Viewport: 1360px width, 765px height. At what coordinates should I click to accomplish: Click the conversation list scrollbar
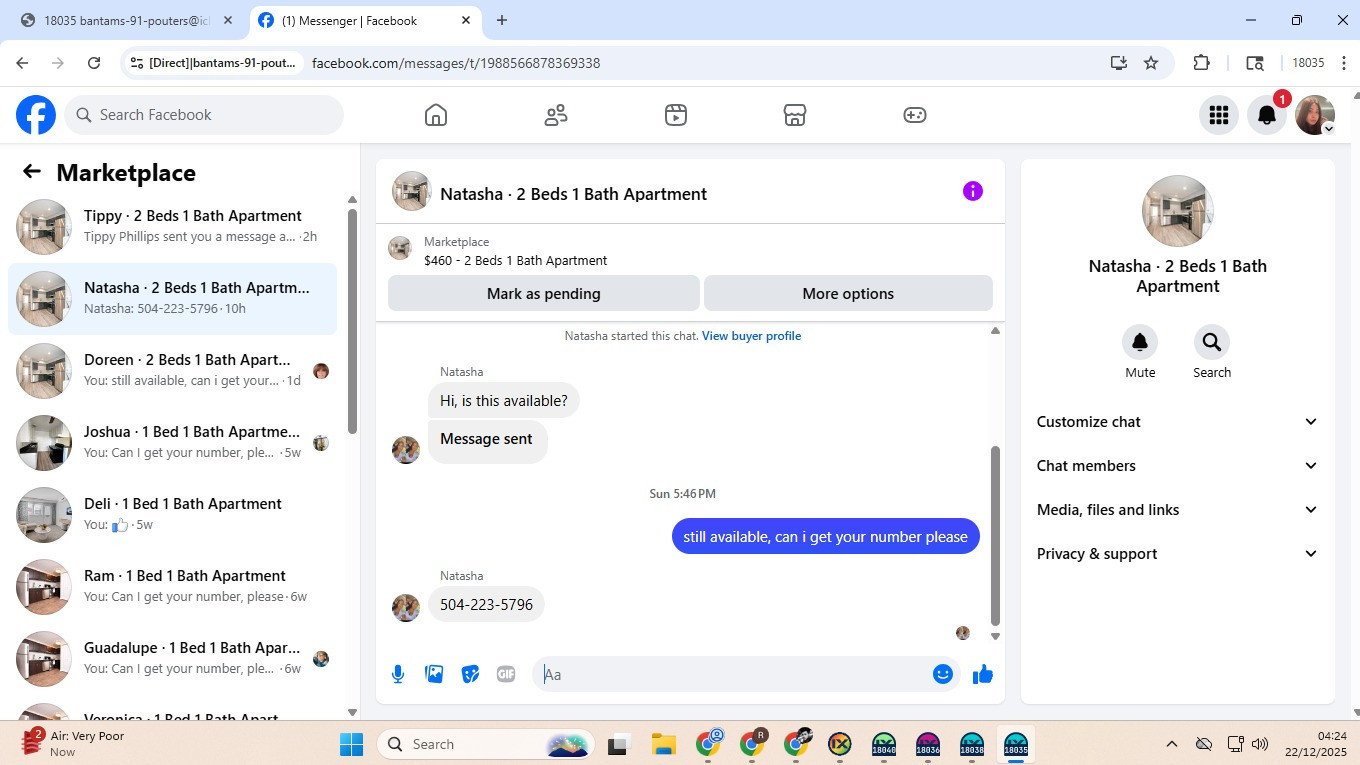pyautogui.click(x=352, y=320)
